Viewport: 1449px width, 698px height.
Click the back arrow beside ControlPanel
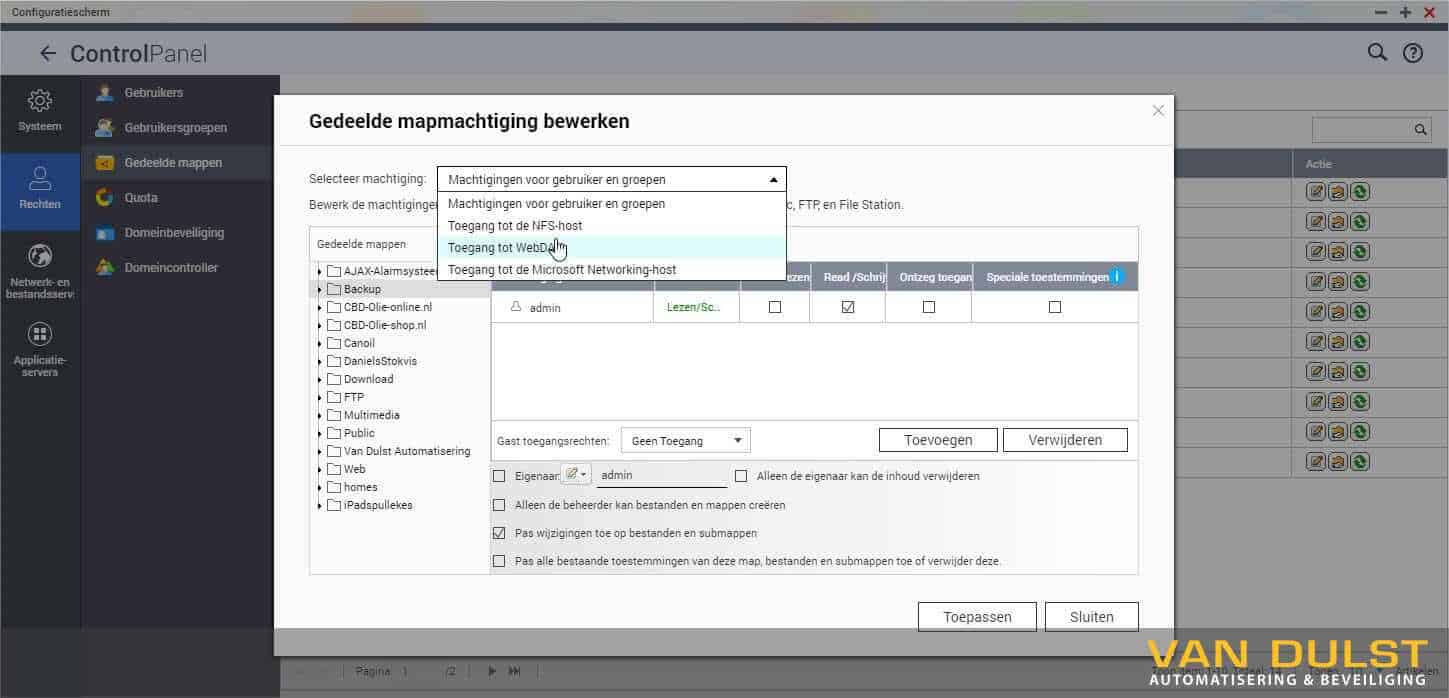tap(47, 54)
